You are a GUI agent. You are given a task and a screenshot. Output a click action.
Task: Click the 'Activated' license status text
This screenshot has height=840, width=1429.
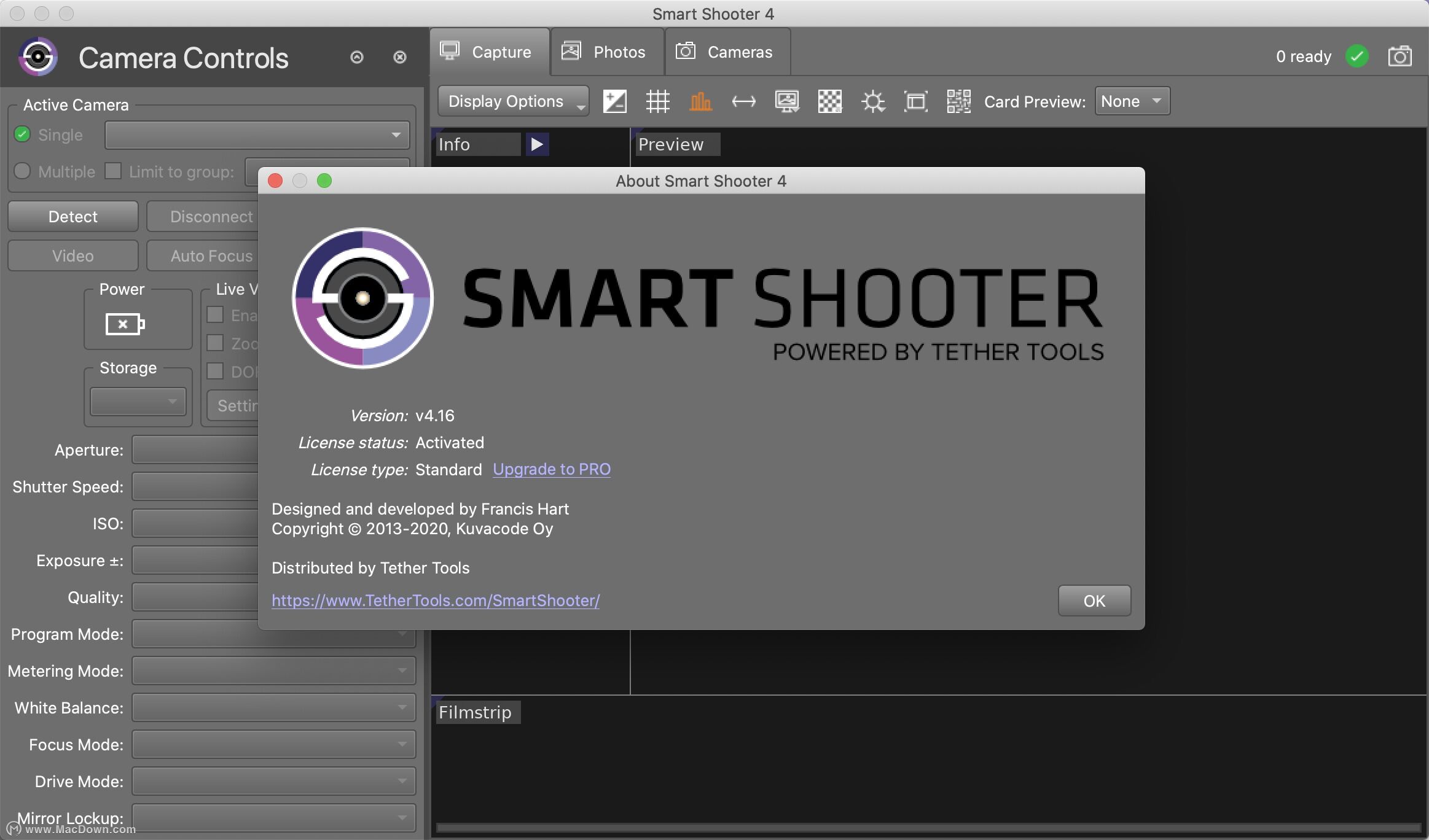tap(450, 443)
